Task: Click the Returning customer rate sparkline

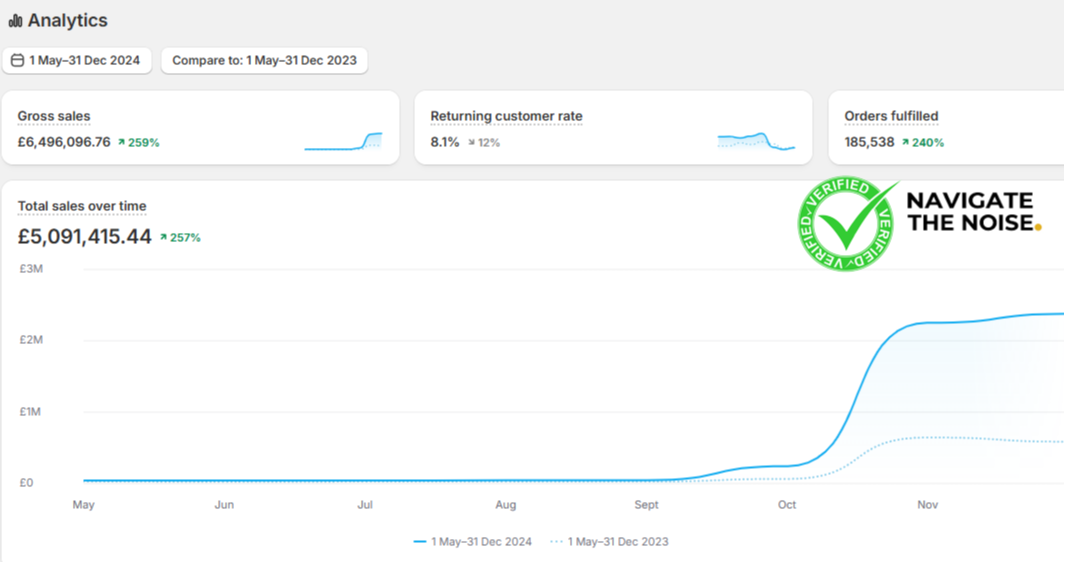Action: coord(756,141)
